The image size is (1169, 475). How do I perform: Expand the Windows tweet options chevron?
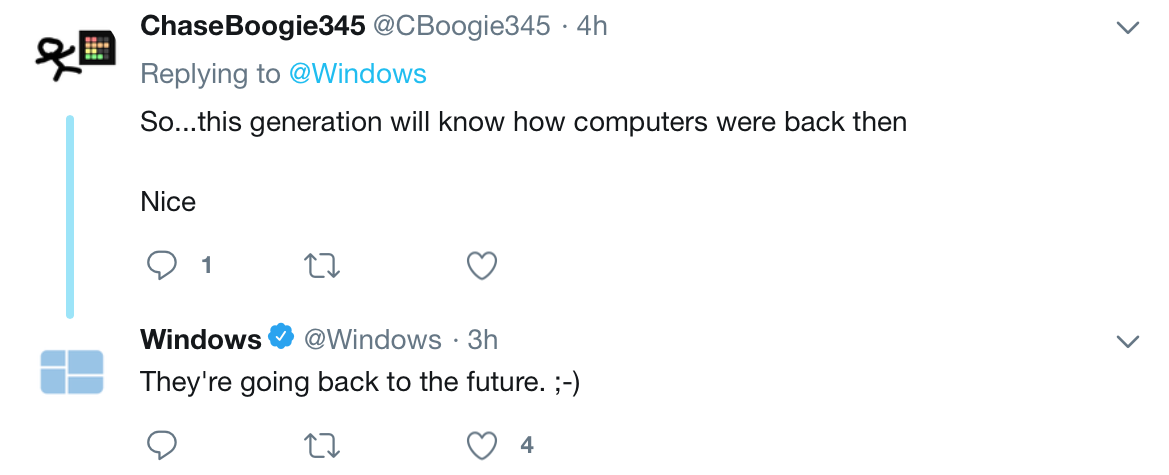click(x=1127, y=342)
